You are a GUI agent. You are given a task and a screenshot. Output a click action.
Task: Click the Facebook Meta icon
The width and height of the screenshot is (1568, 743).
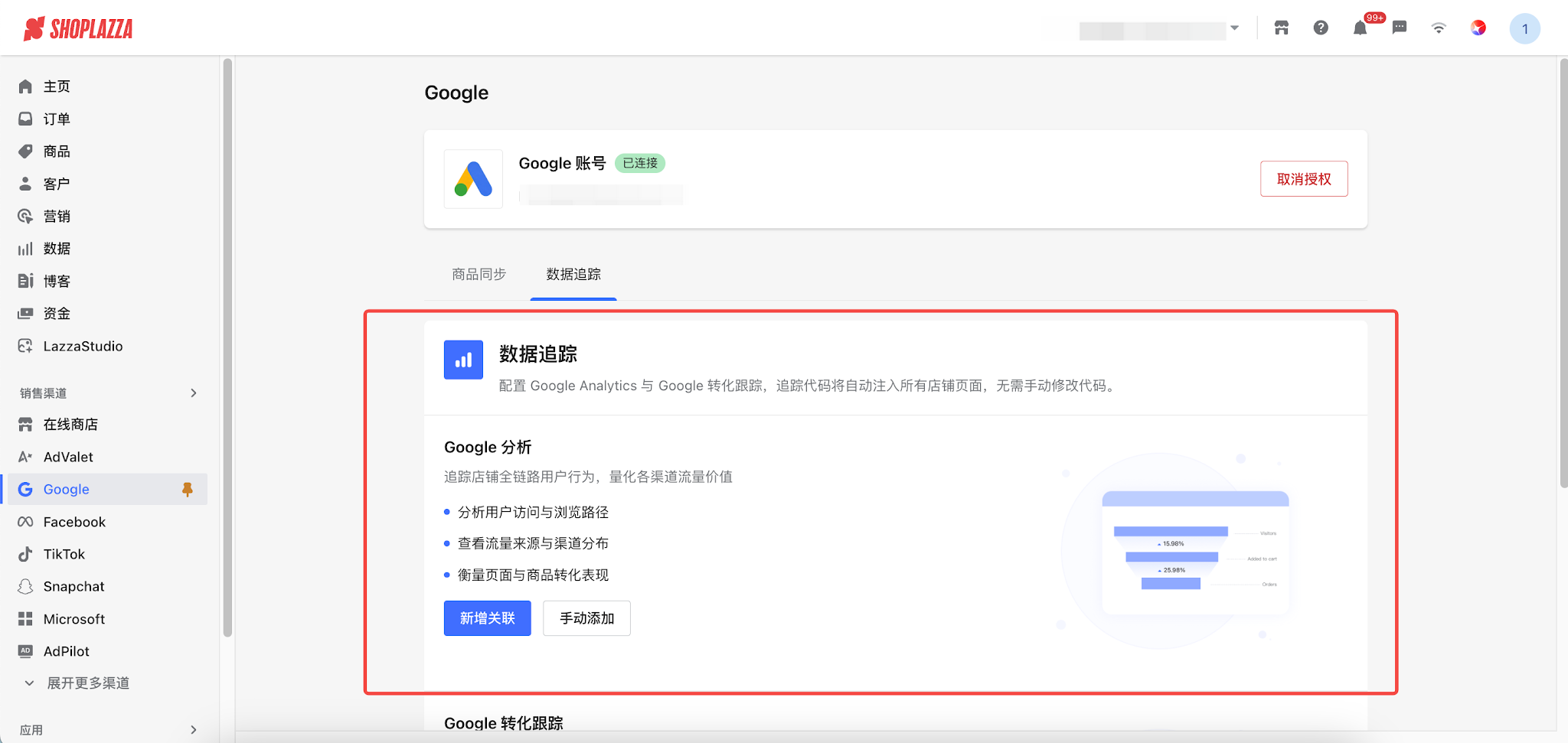25,522
